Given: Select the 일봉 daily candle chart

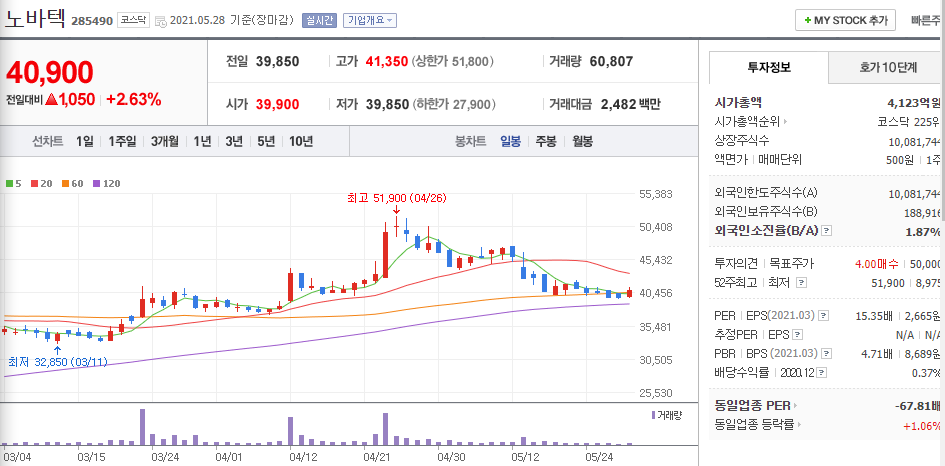Looking at the screenshot, I should [x=510, y=142].
